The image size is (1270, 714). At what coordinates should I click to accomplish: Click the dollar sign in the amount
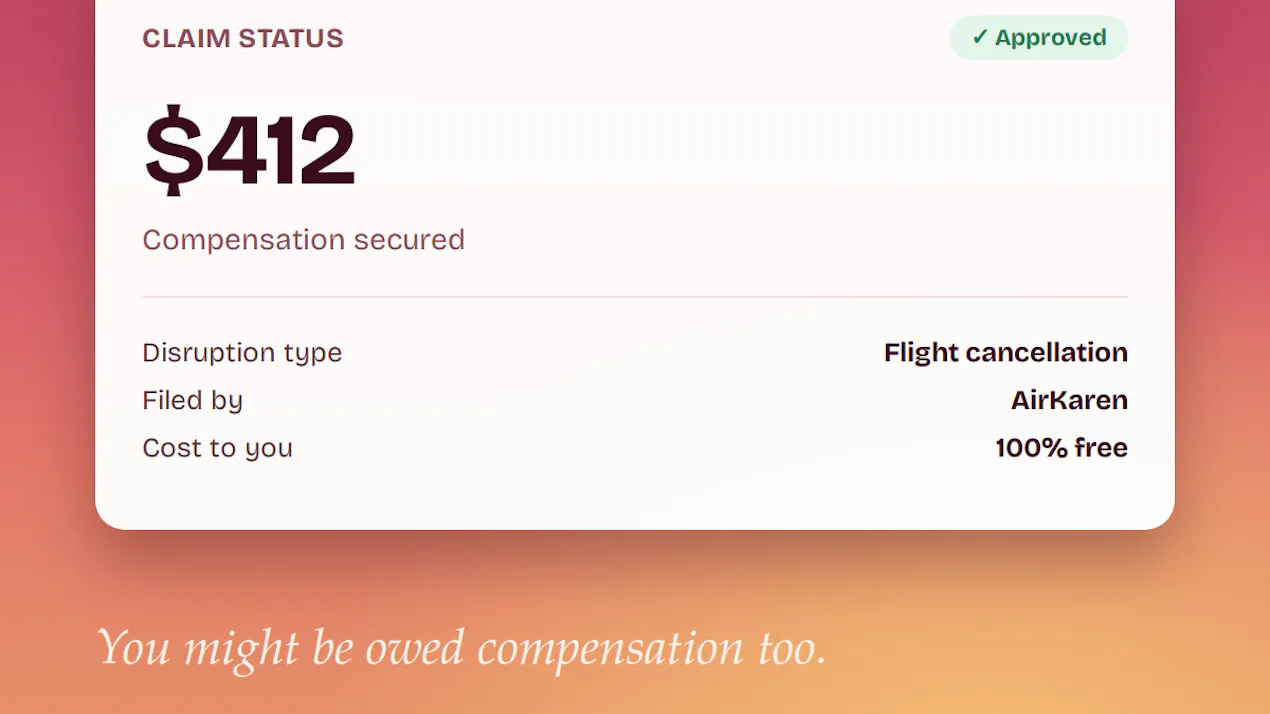coord(174,151)
